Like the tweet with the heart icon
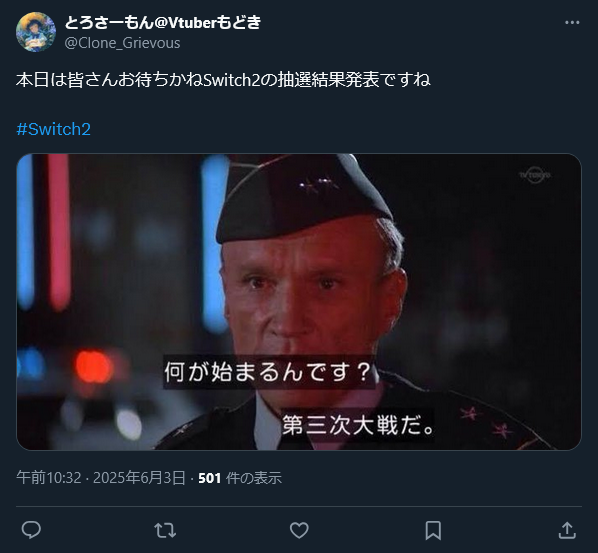Viewport: 598px width, 553px height. coord(299,530)
